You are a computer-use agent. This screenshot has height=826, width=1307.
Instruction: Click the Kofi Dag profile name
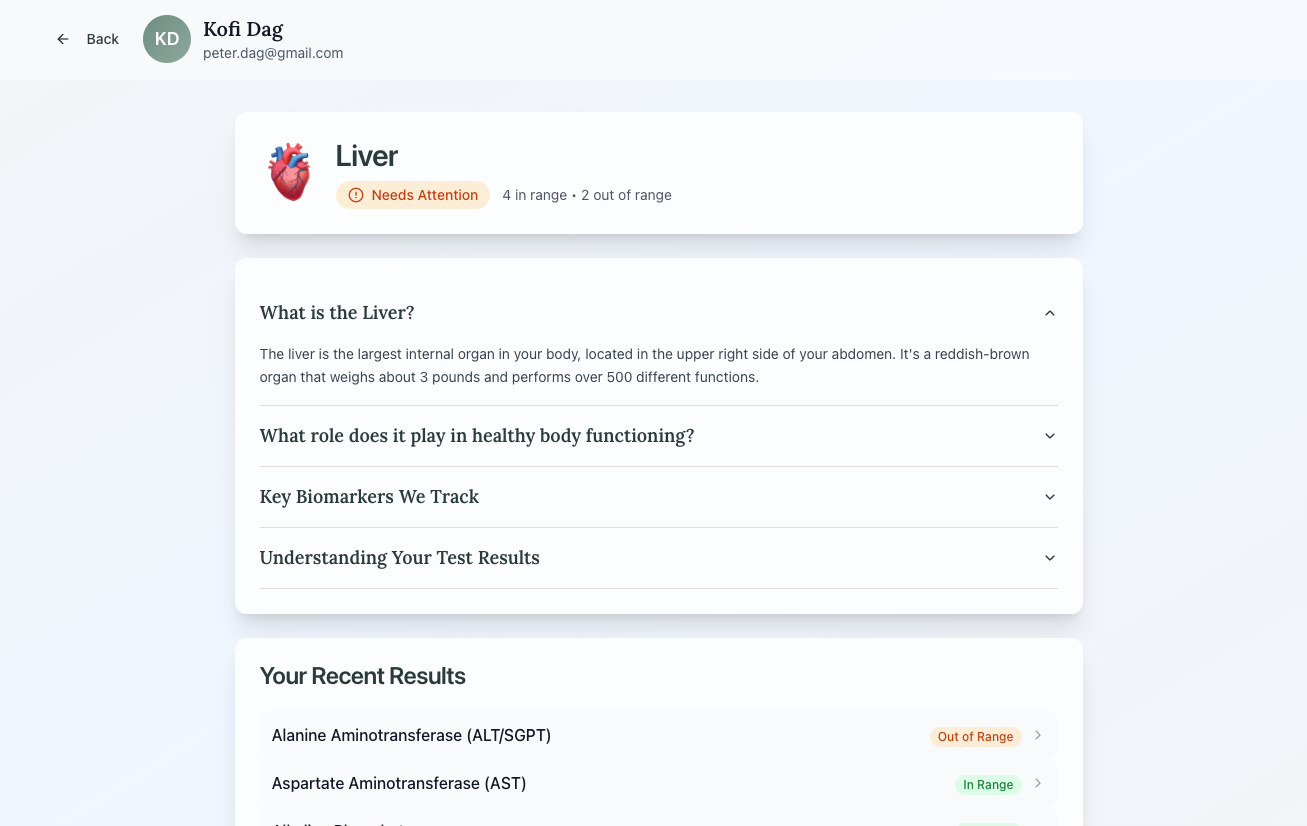(243, 29)
